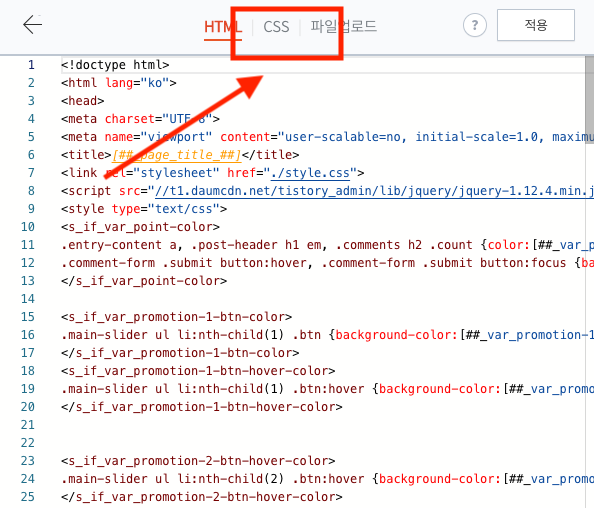Click line number 14 in the gutter
The width and height of the screenshot is (594, 508).
tap(28, 299)
